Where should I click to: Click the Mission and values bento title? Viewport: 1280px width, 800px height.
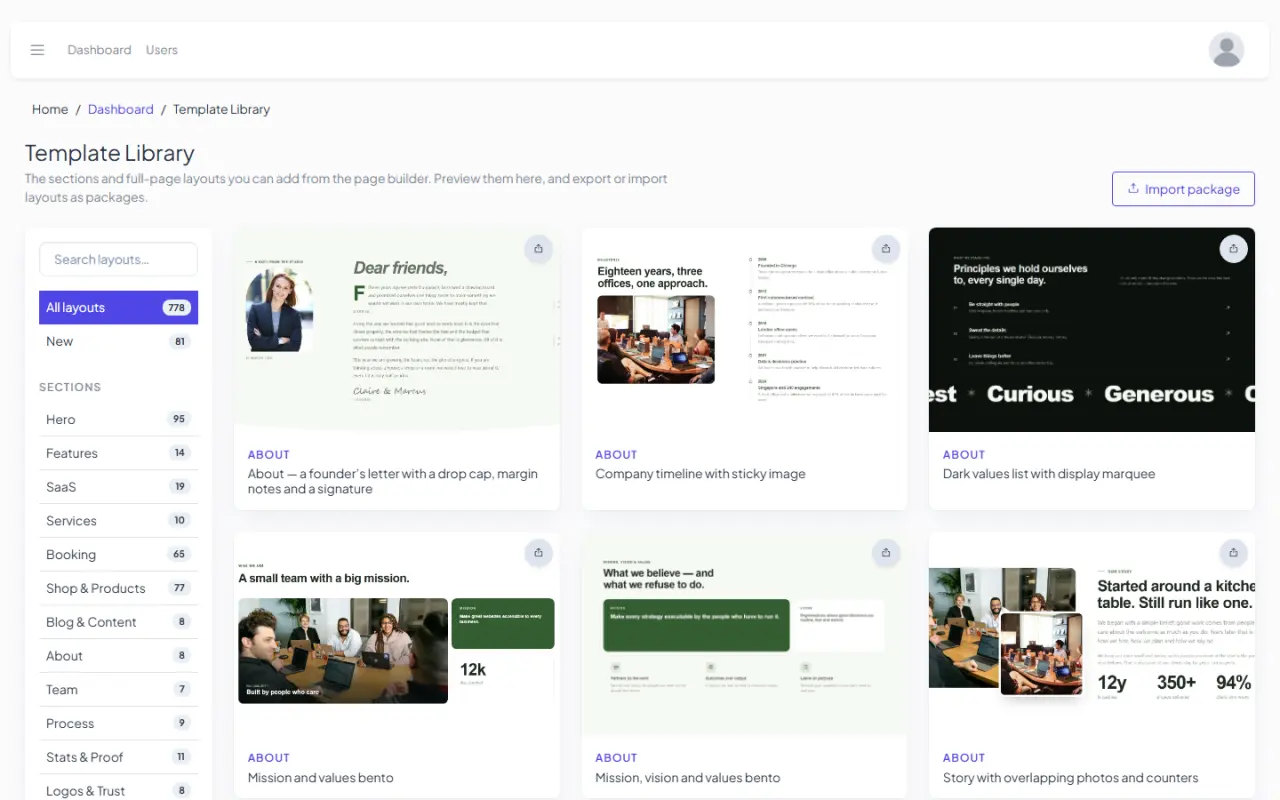point(321,778)
